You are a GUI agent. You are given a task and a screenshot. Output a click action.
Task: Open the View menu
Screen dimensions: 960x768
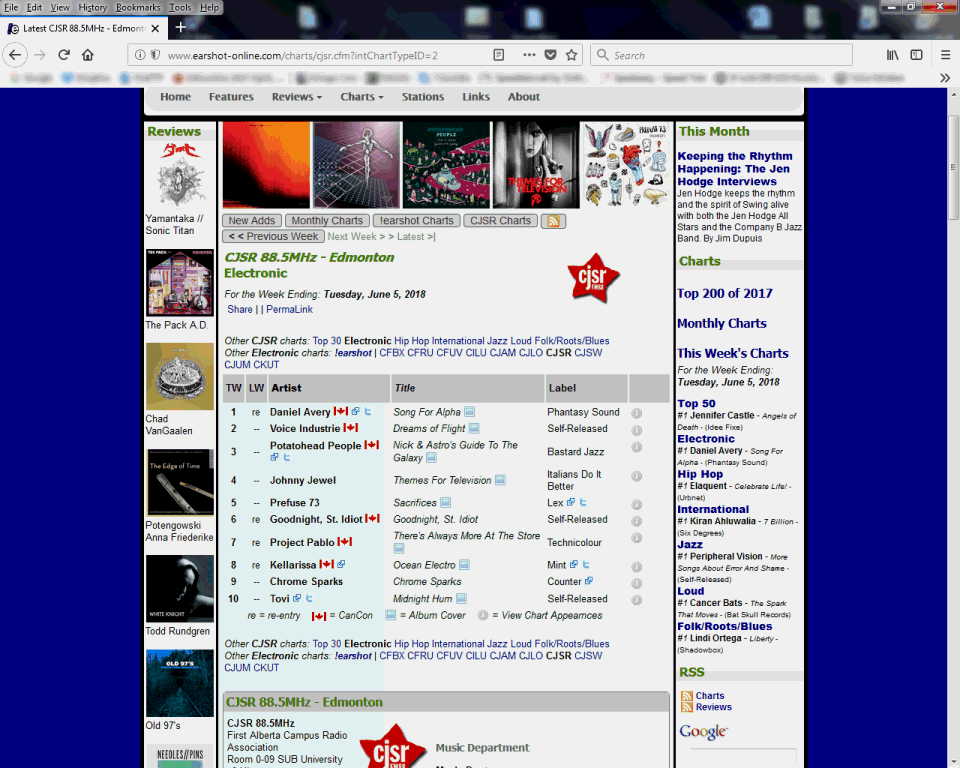click(x=60, y=7)
